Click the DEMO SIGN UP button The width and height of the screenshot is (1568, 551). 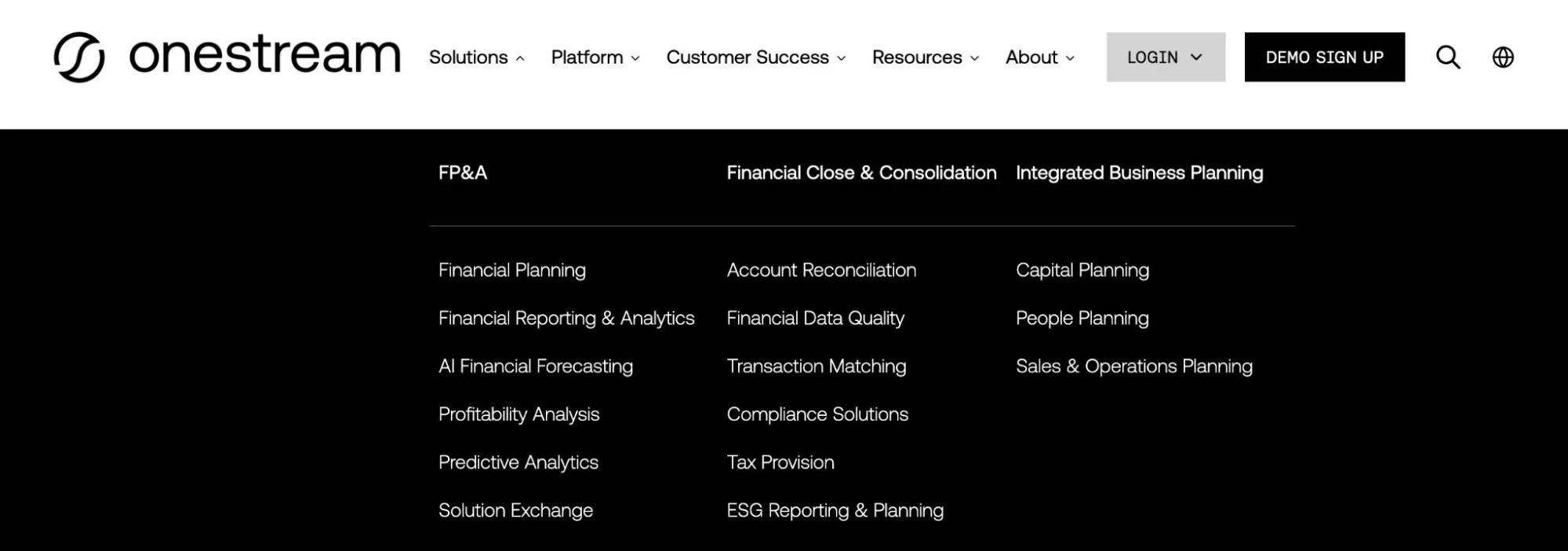1325,57
